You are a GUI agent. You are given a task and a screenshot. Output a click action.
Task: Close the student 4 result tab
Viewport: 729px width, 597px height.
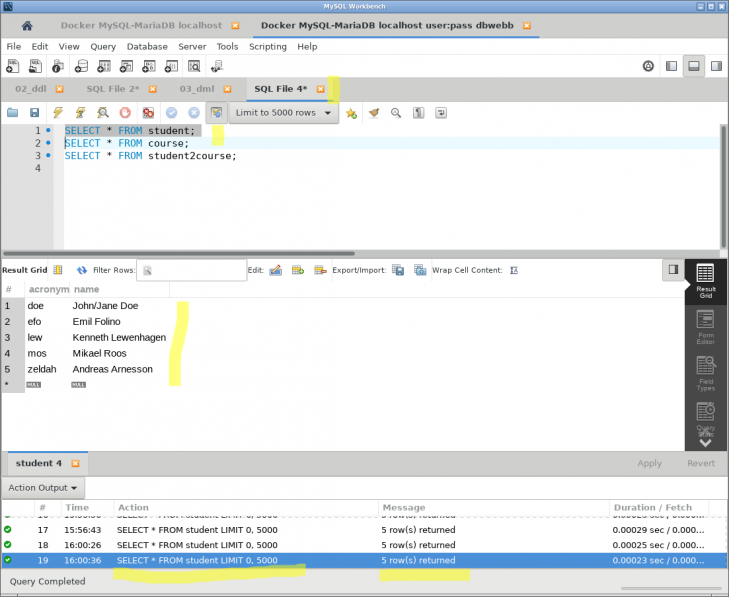click(x=75, y=464)
